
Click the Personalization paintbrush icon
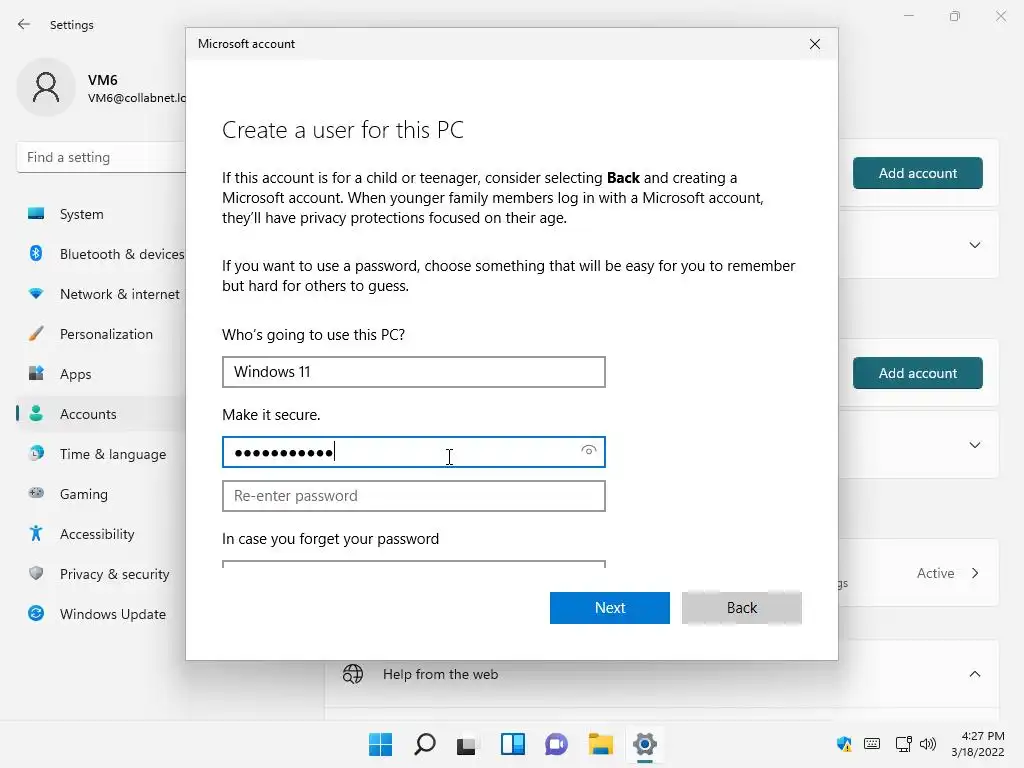(36, 334)
